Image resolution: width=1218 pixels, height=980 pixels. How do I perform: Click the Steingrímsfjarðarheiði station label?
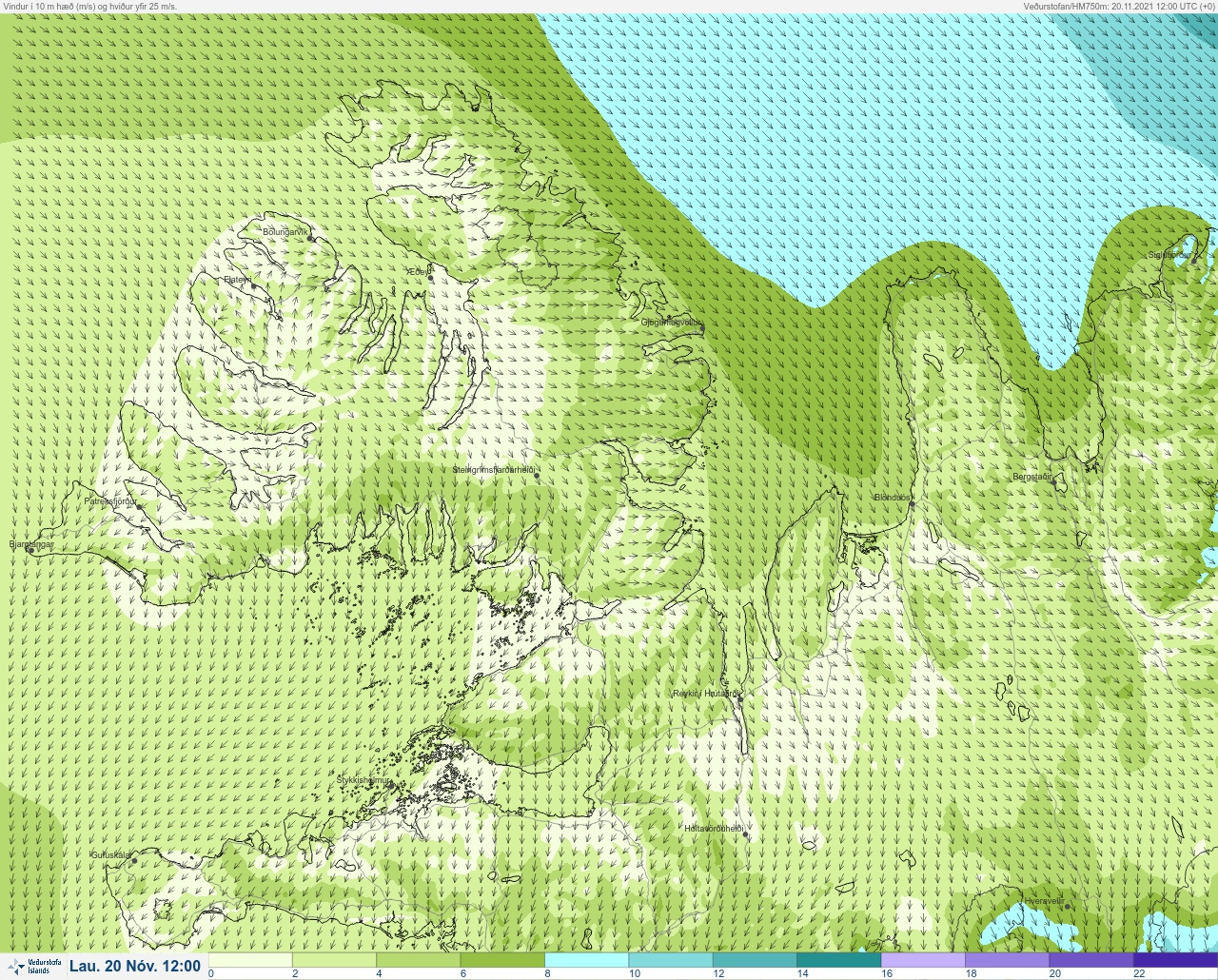(x=493, y=470)
